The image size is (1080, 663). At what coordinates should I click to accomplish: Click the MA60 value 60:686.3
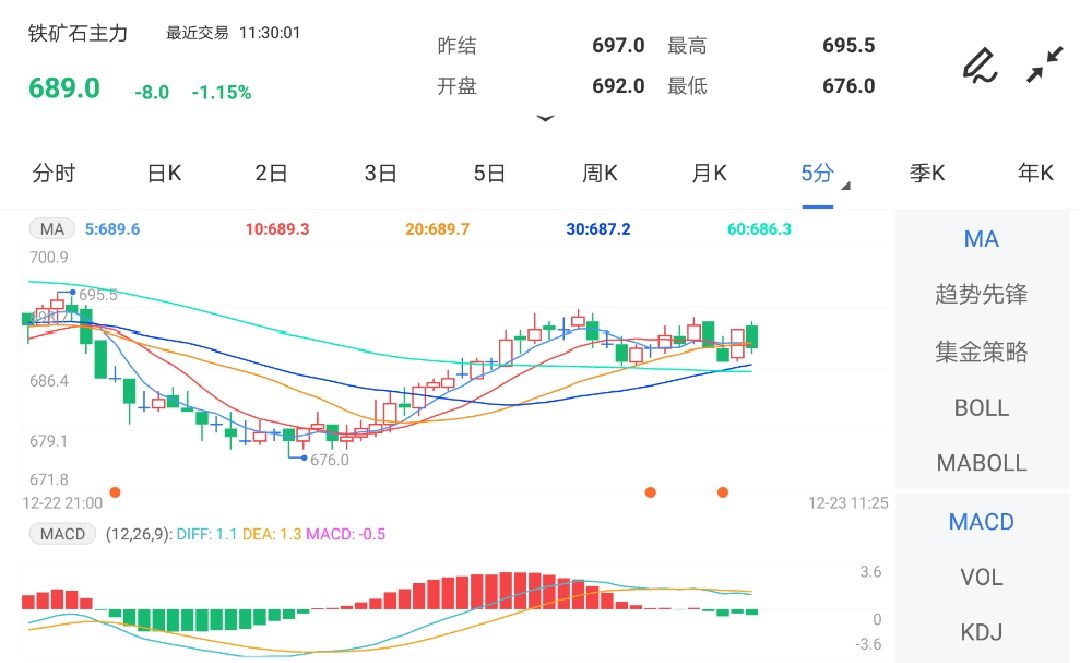(x=759, y=229)
